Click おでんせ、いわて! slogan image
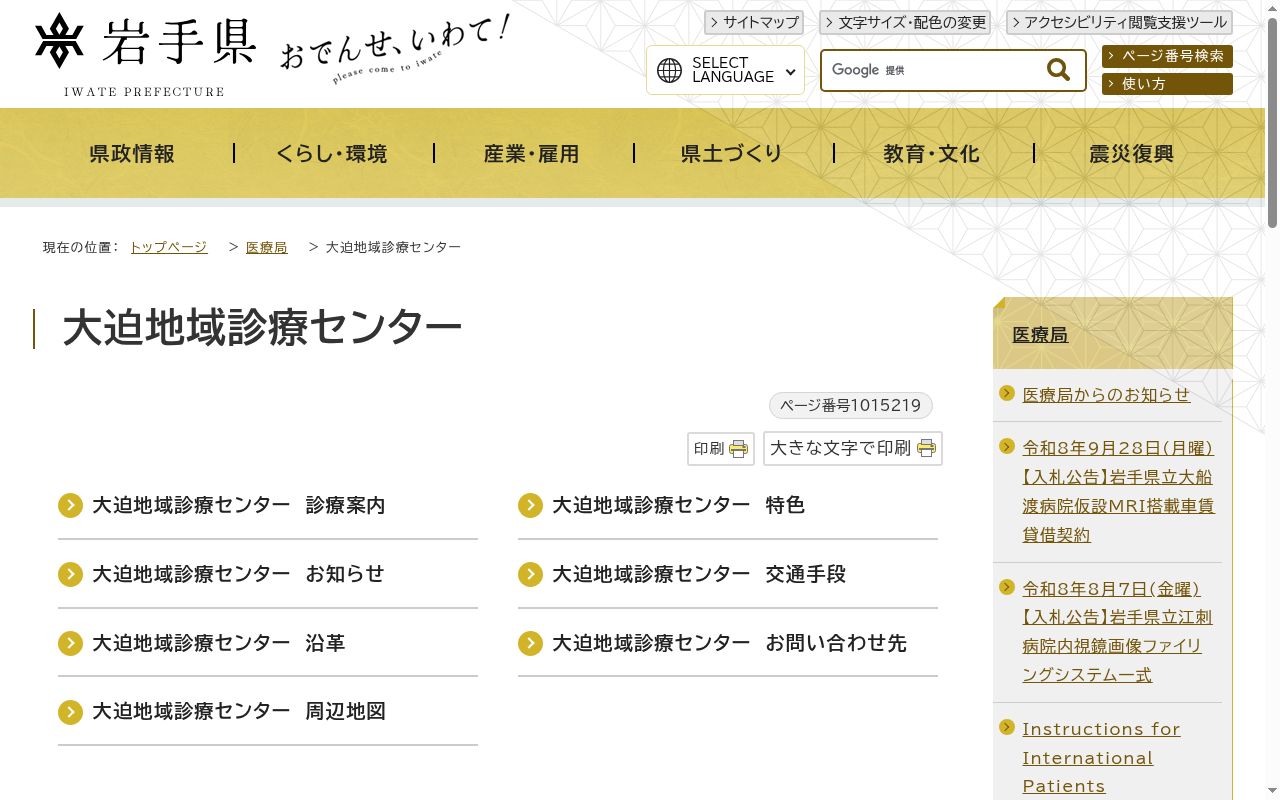 pos(395,48)
